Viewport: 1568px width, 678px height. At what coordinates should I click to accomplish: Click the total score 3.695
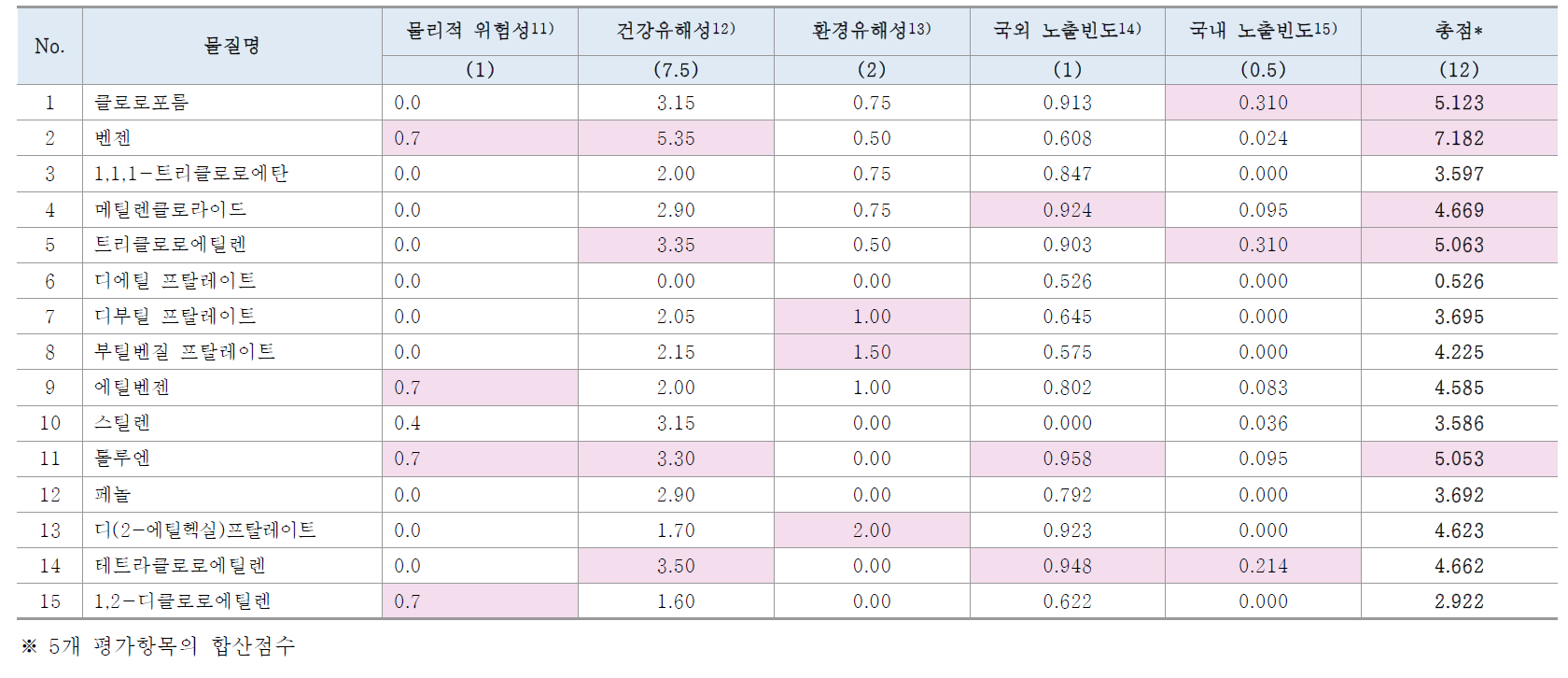pos(1459,317)
